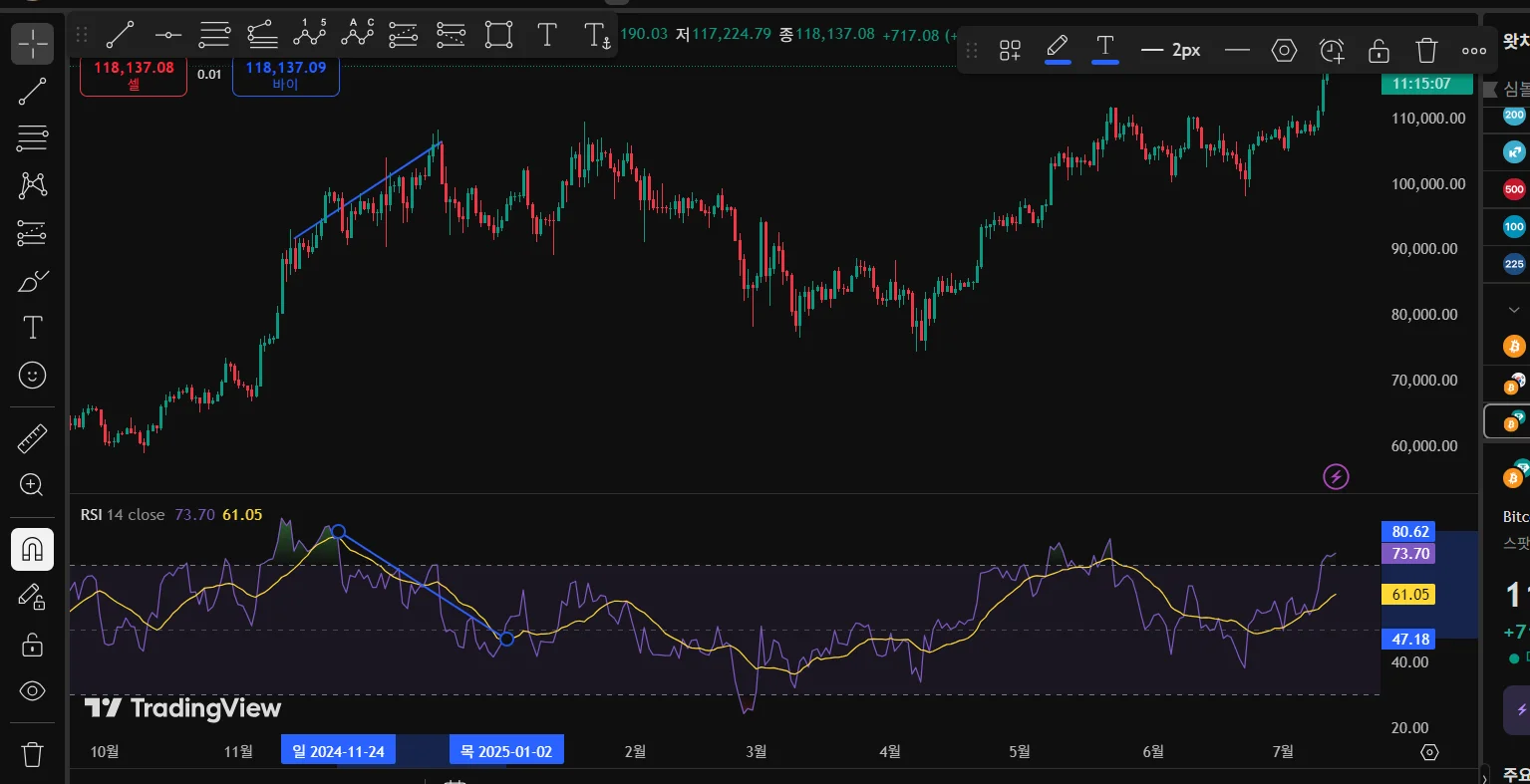Pick the rectangle shape in the top flyout
The image size is (1530, 784).
(498, 35)
